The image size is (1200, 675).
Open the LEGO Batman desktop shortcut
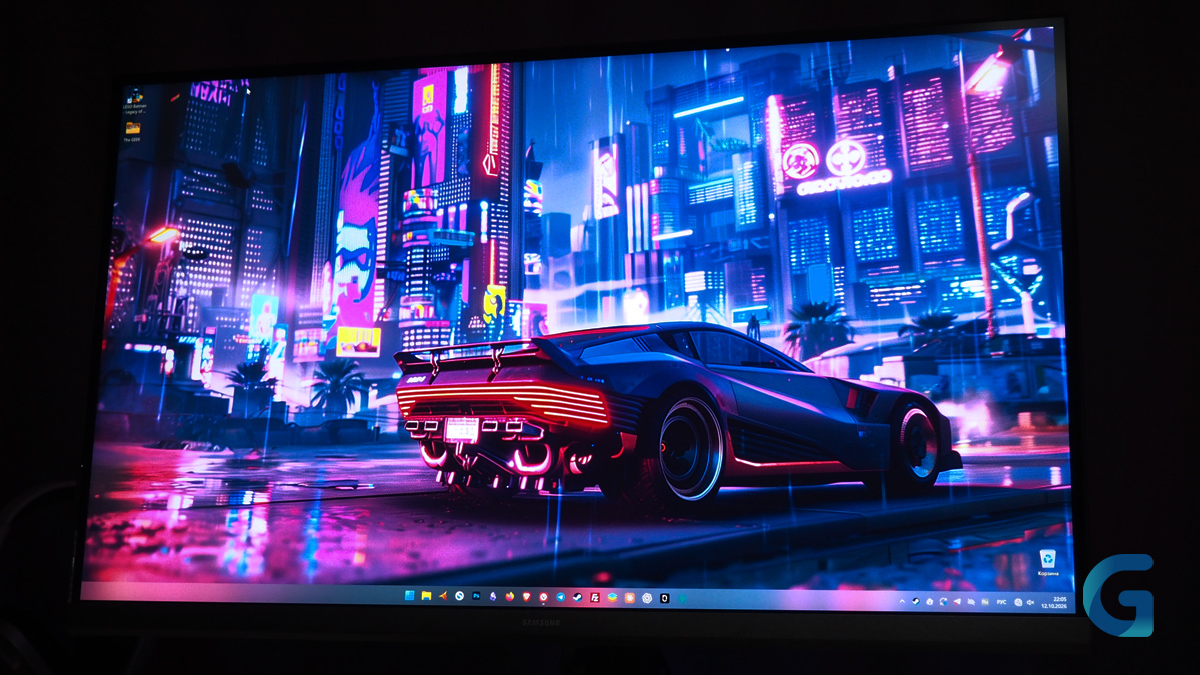tap(133, 100)
